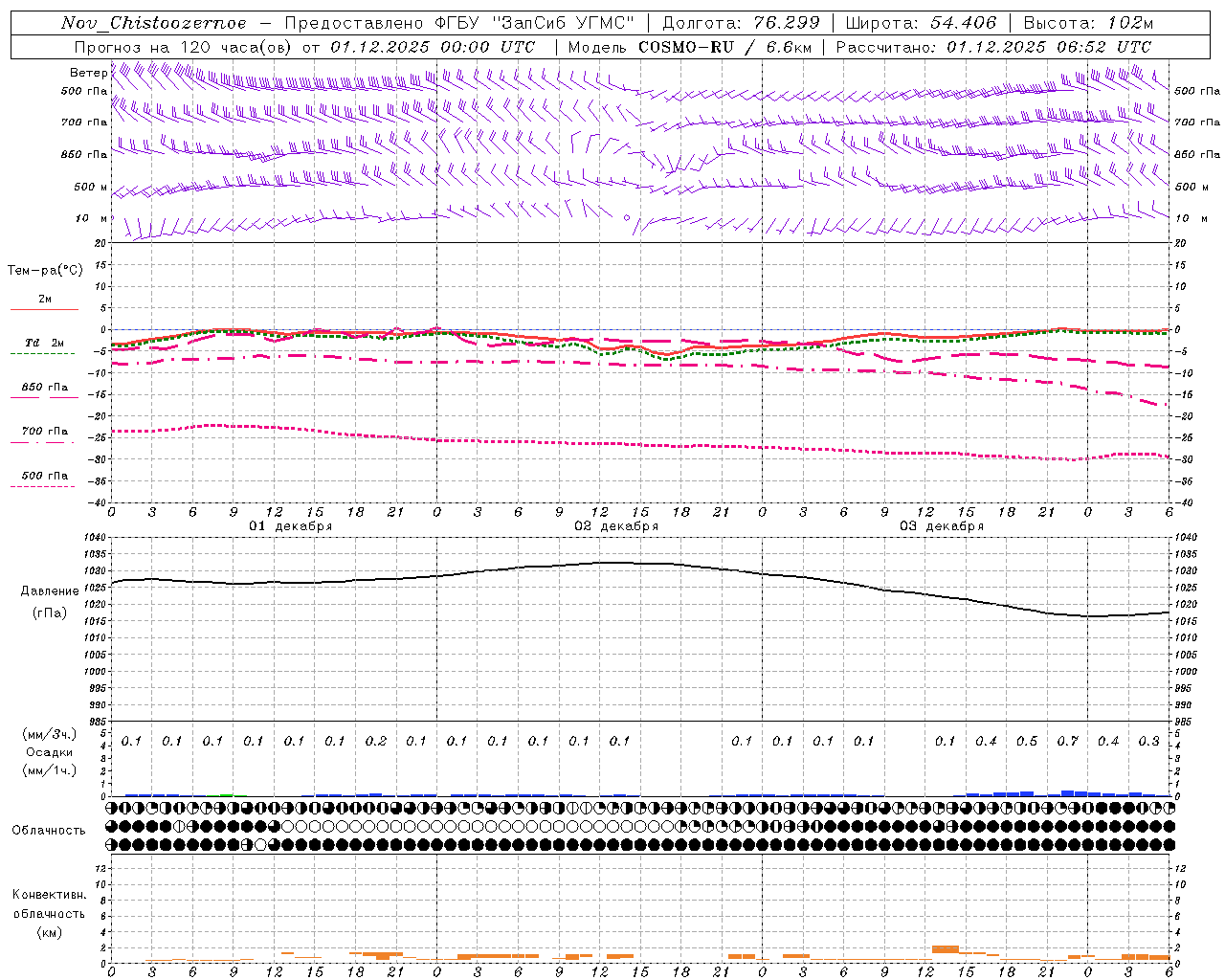Click the computed time "Рассчитано: 01.12.2025 06:52 UTC"
Image resolution: width=1225 pixels, height=980 pixels.
click(x=993, y=47)
